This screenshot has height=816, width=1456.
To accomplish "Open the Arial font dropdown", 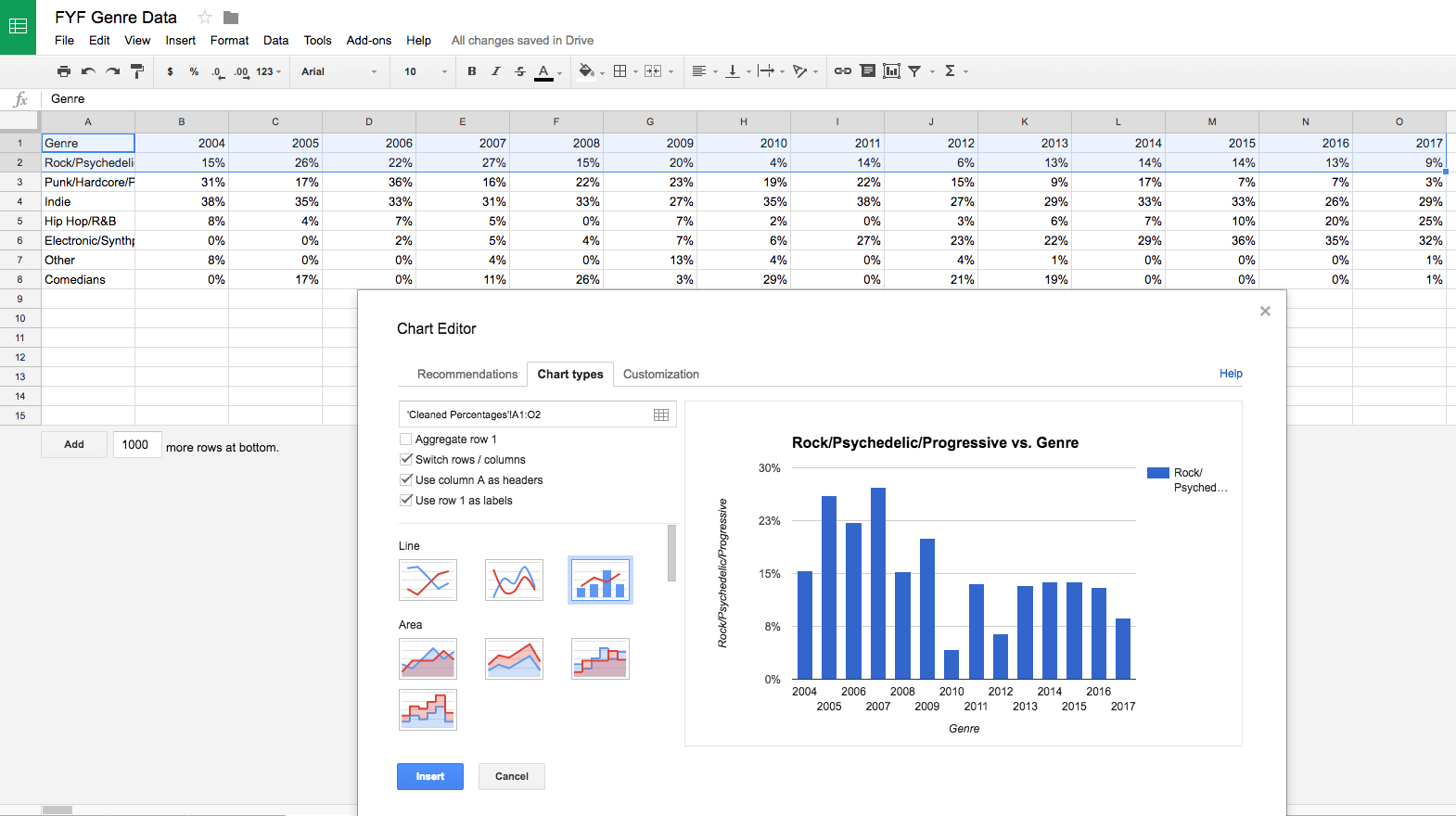I will pos(339,71).
